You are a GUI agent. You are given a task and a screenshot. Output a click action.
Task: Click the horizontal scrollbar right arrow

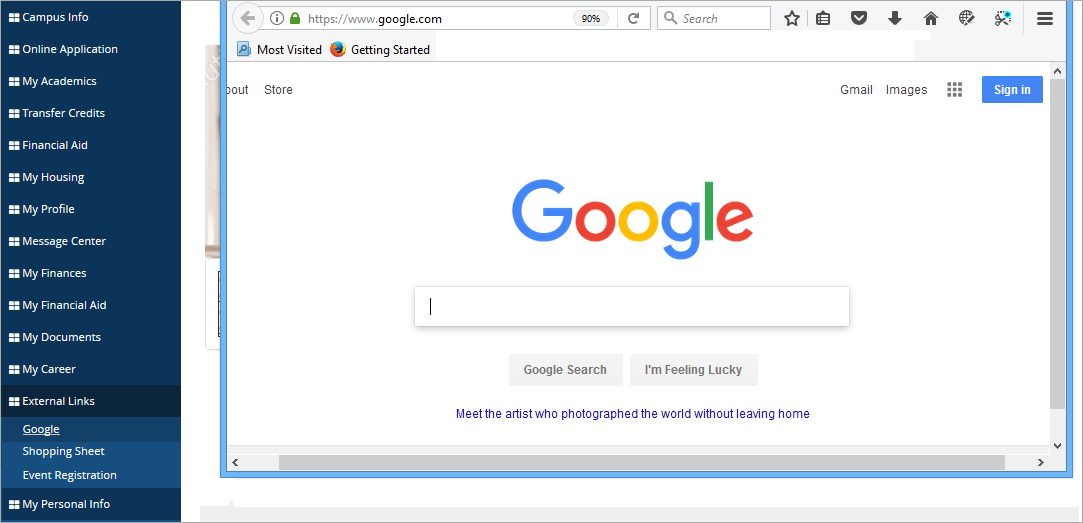[1041, 462]
